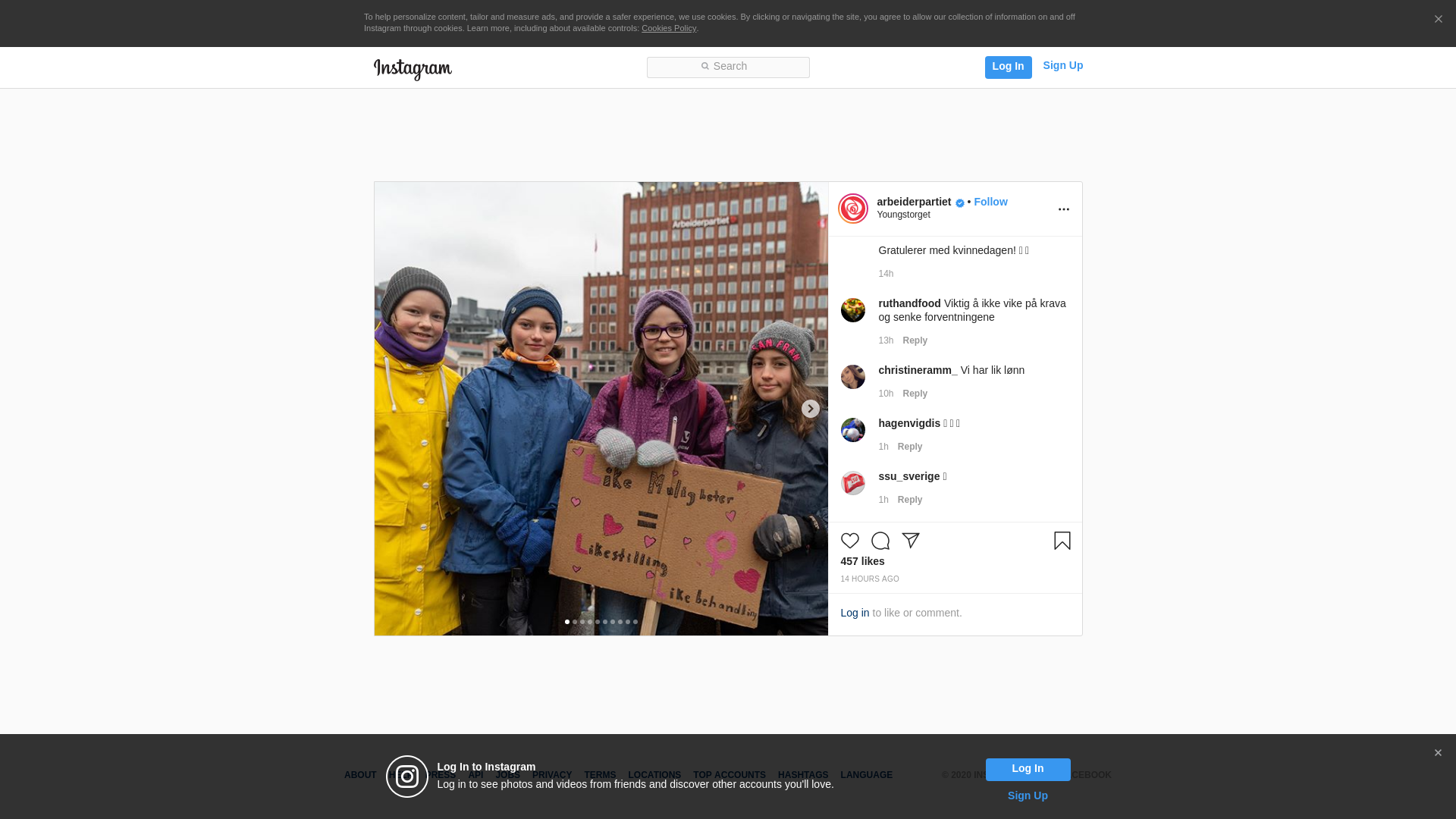Open the HASHTAGS footer link
This screenshot has width=1456, height=819.
[803, 775]
